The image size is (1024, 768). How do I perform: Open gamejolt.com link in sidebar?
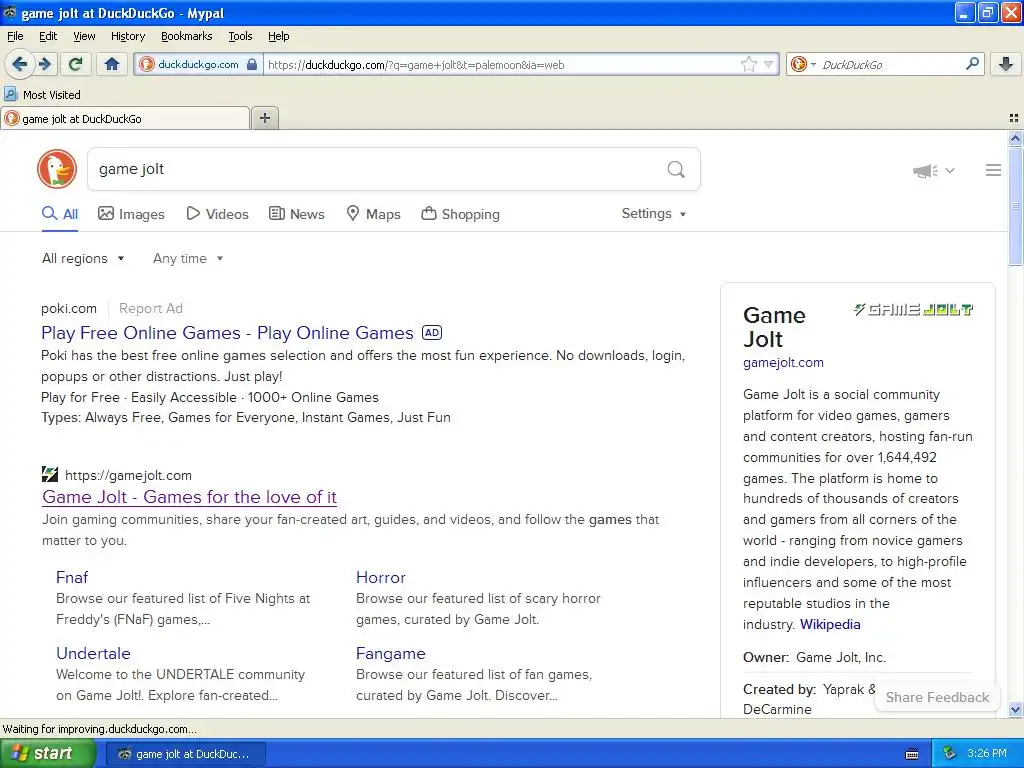coord(783,362)
